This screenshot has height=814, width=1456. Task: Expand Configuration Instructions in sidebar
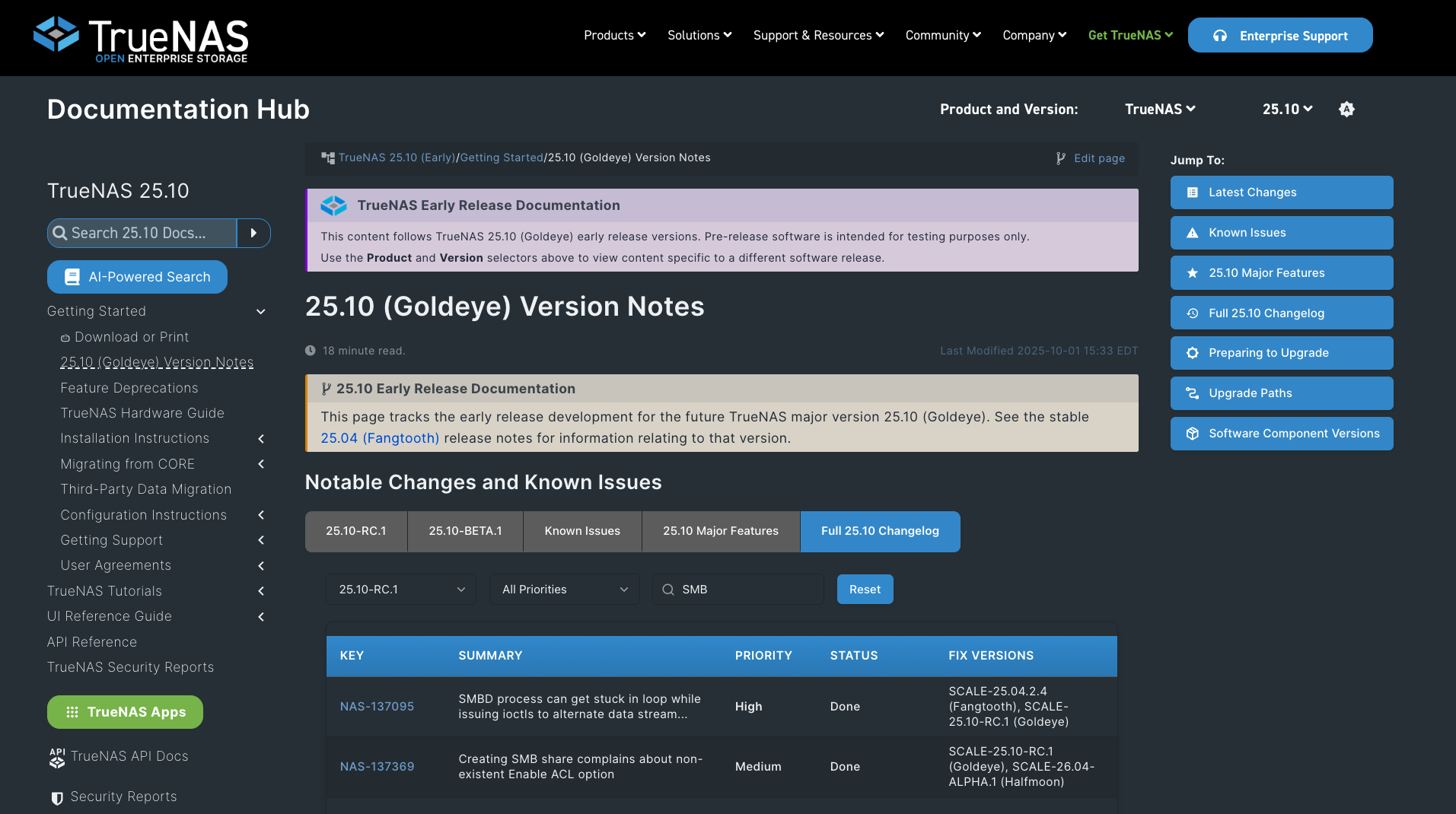click(261, 515)
